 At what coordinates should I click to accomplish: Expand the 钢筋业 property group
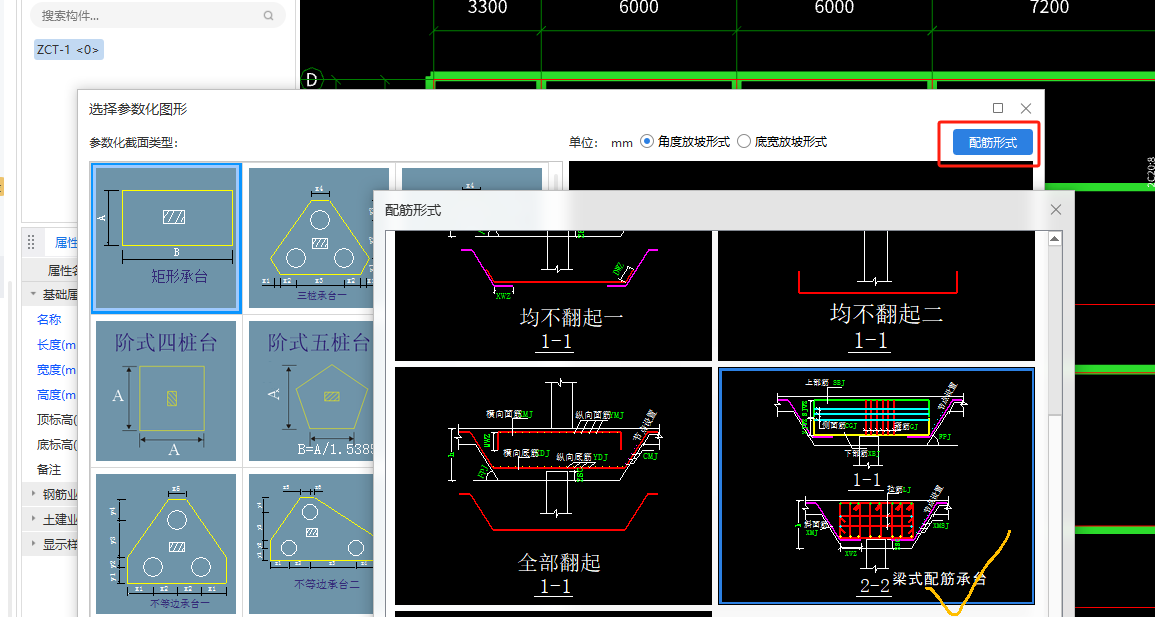[33, 494]
